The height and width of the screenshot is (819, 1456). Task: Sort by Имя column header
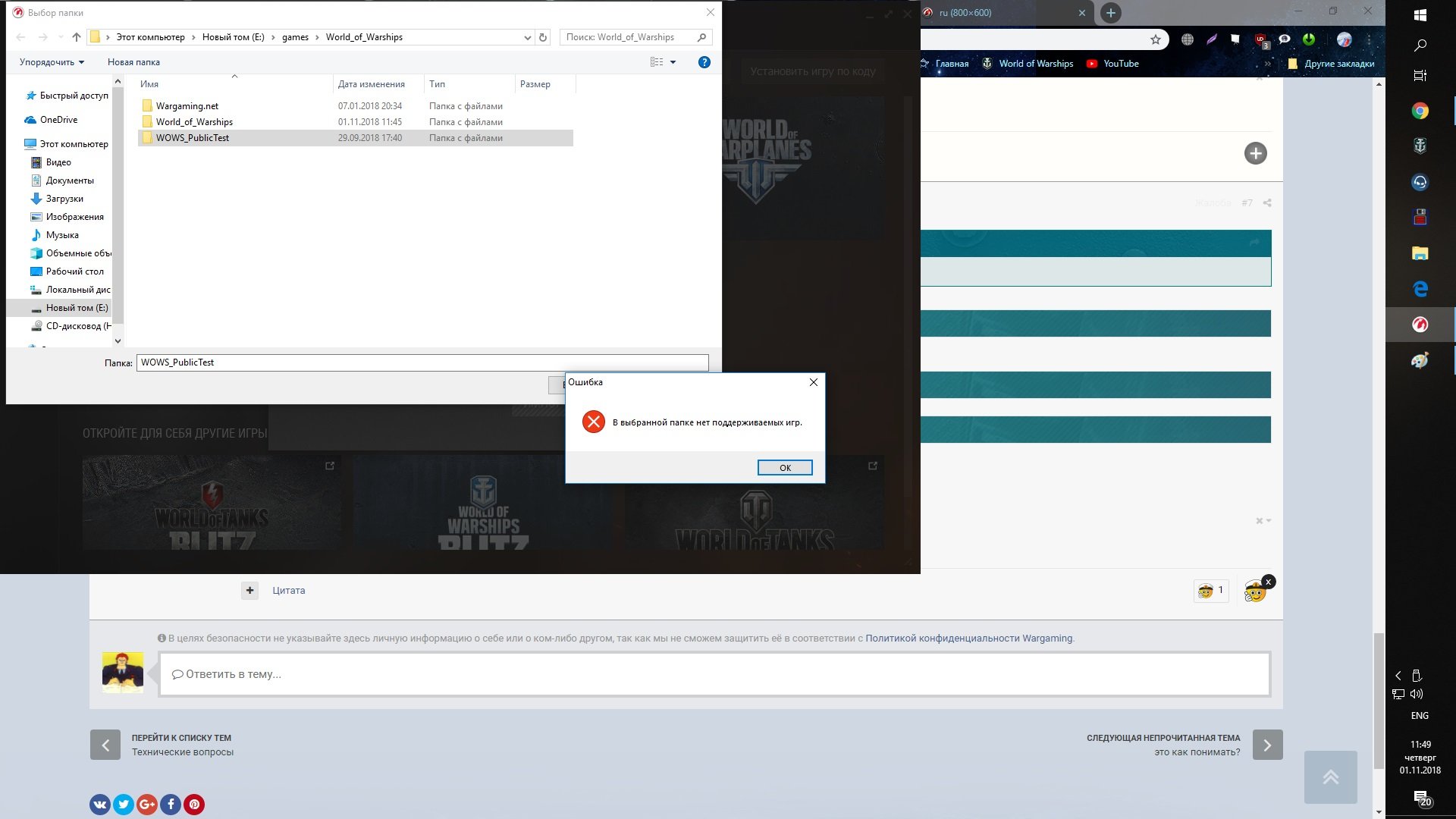click(149, 84)
